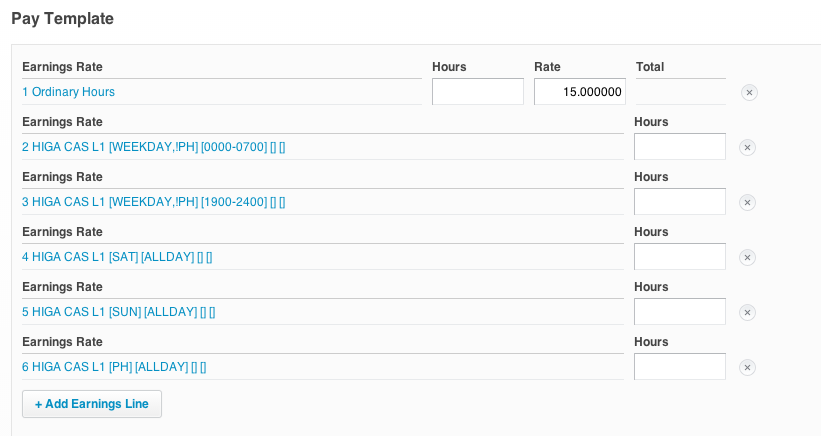
Task: Click Hours input for SUN ALLDAY line
Action: click(680, 312)
